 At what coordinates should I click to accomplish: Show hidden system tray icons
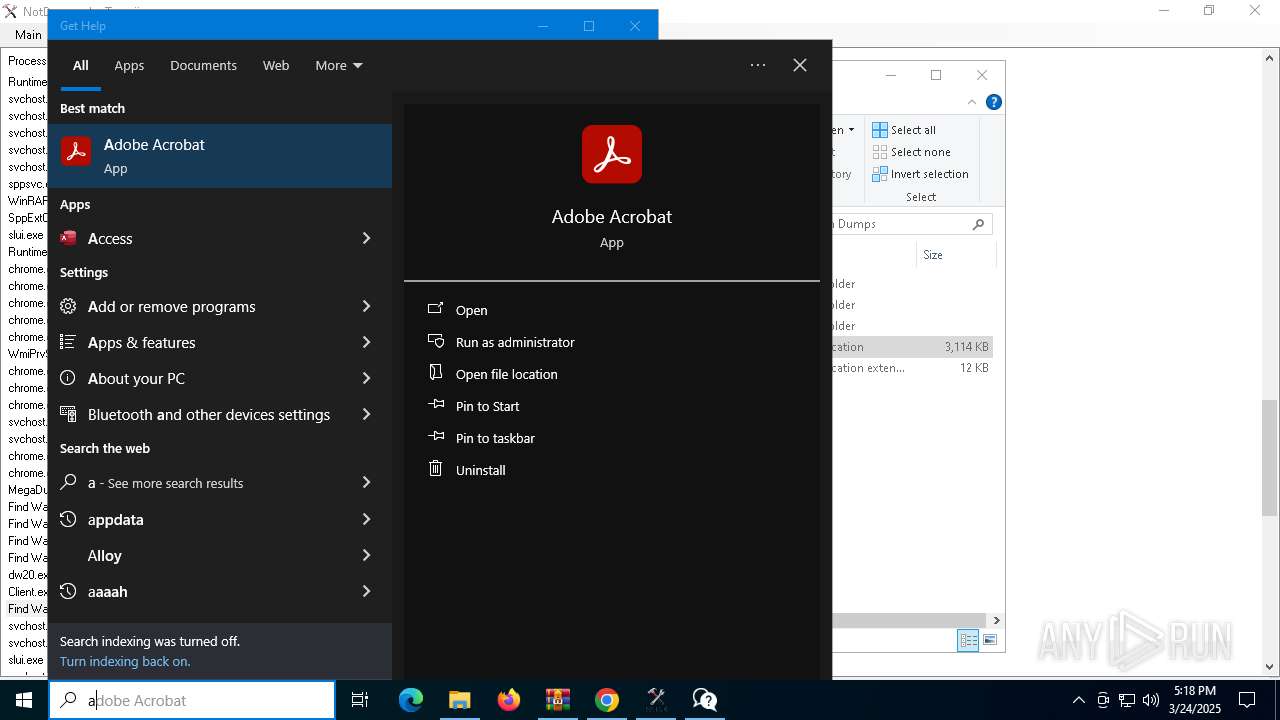(x=1078, y=700)
